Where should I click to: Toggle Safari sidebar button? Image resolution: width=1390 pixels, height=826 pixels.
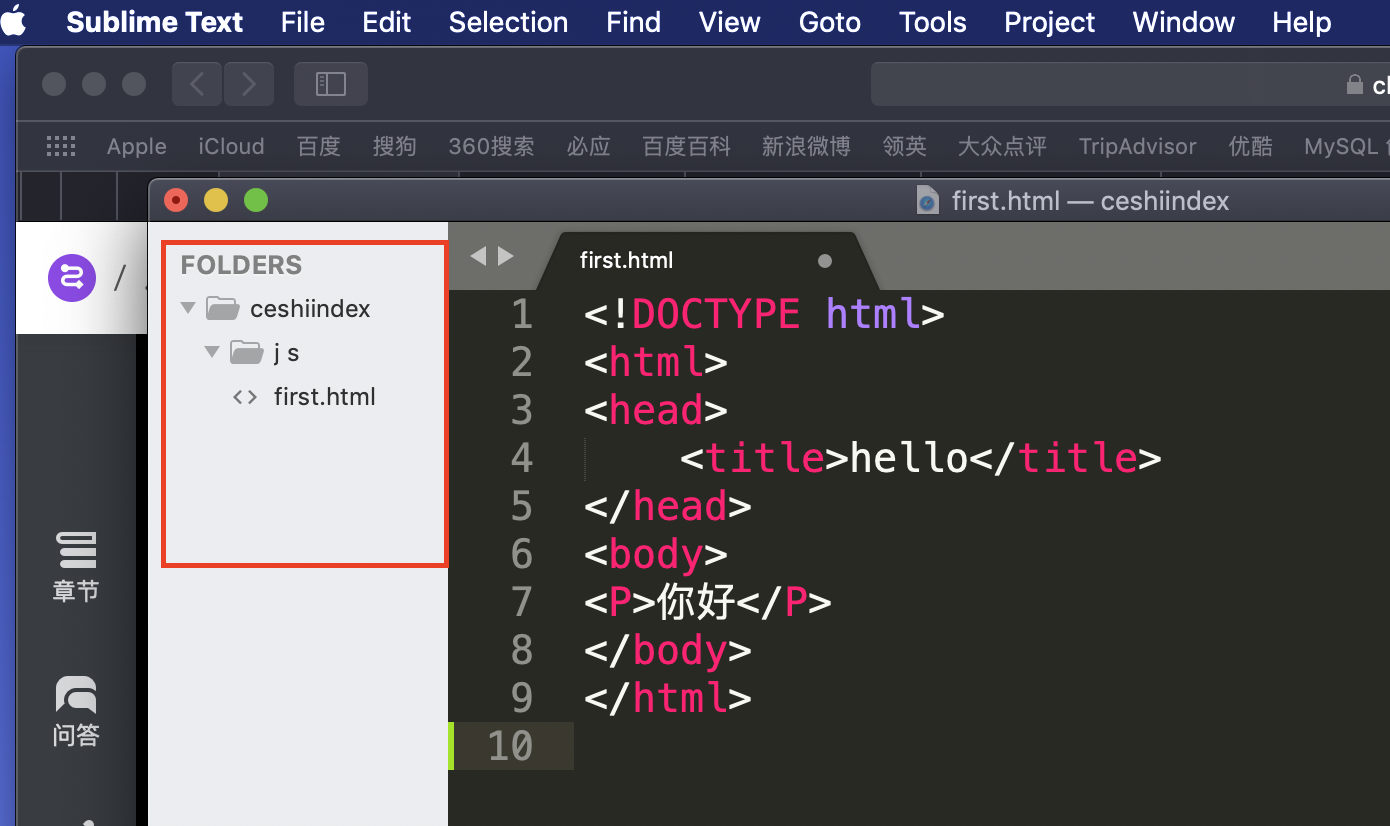pos(331,84)
